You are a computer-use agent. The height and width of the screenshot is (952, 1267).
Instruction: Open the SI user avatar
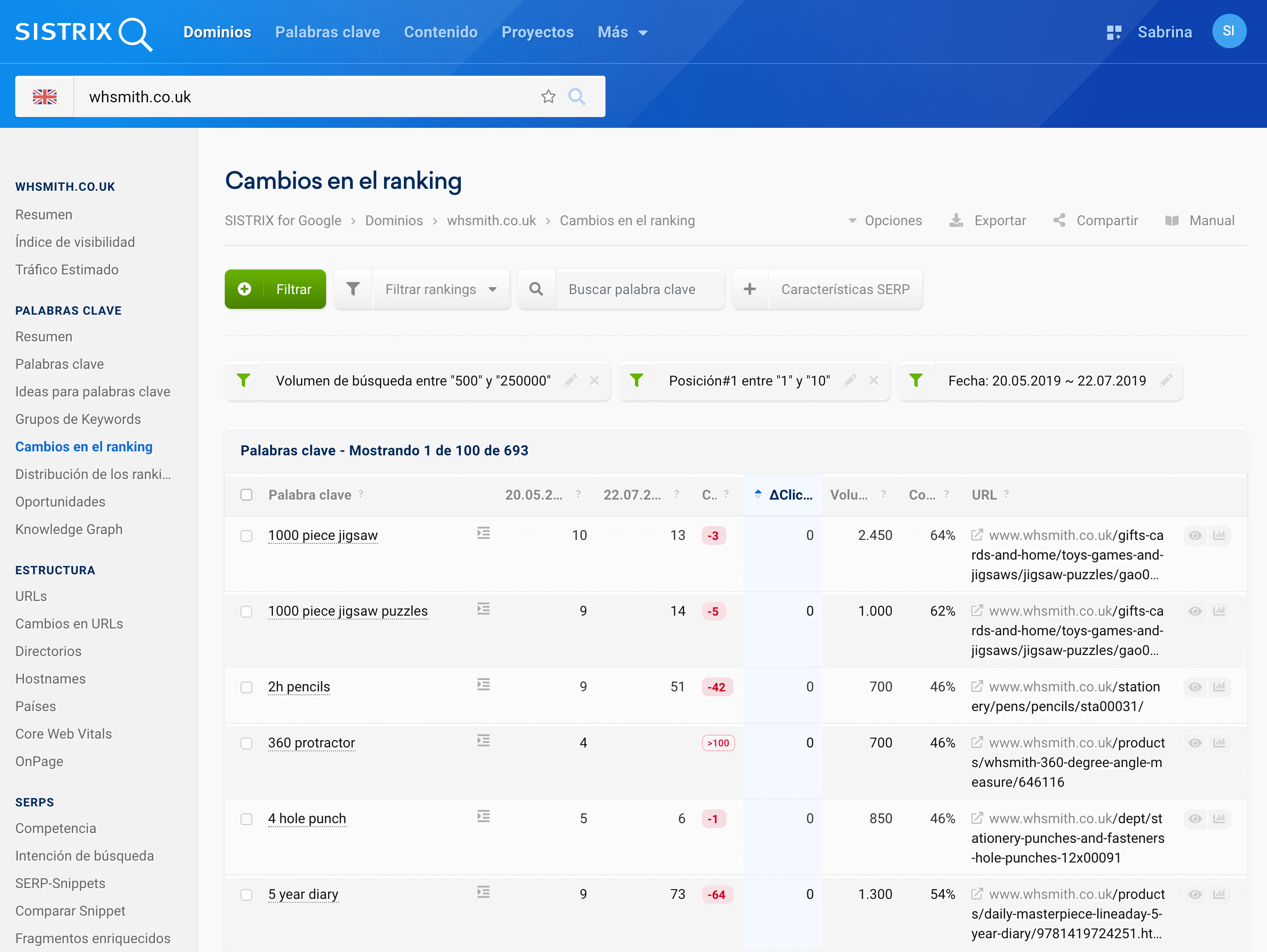[1229, 31]
